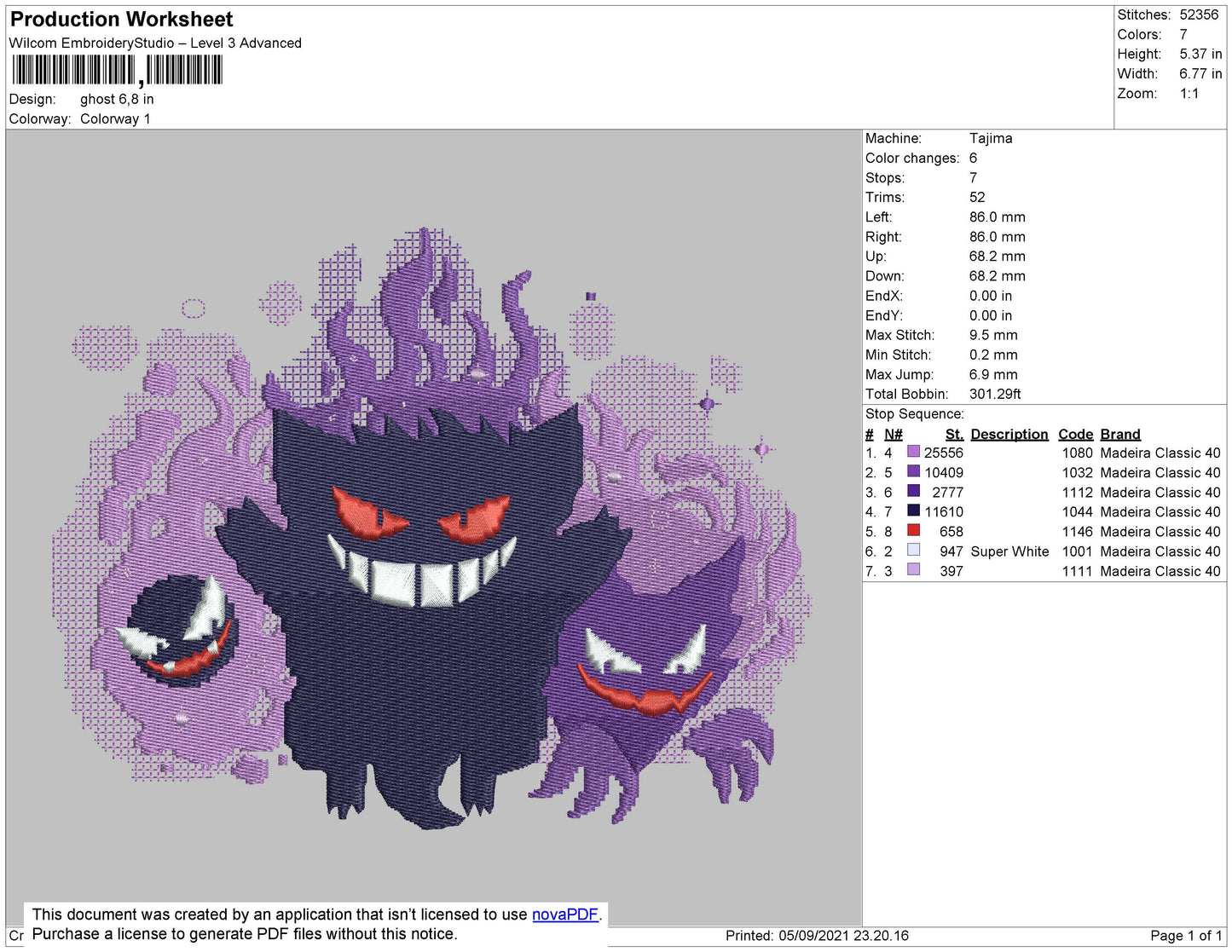Click the Stitches value 52356

pyautogui.click(x=1199, y=14)
